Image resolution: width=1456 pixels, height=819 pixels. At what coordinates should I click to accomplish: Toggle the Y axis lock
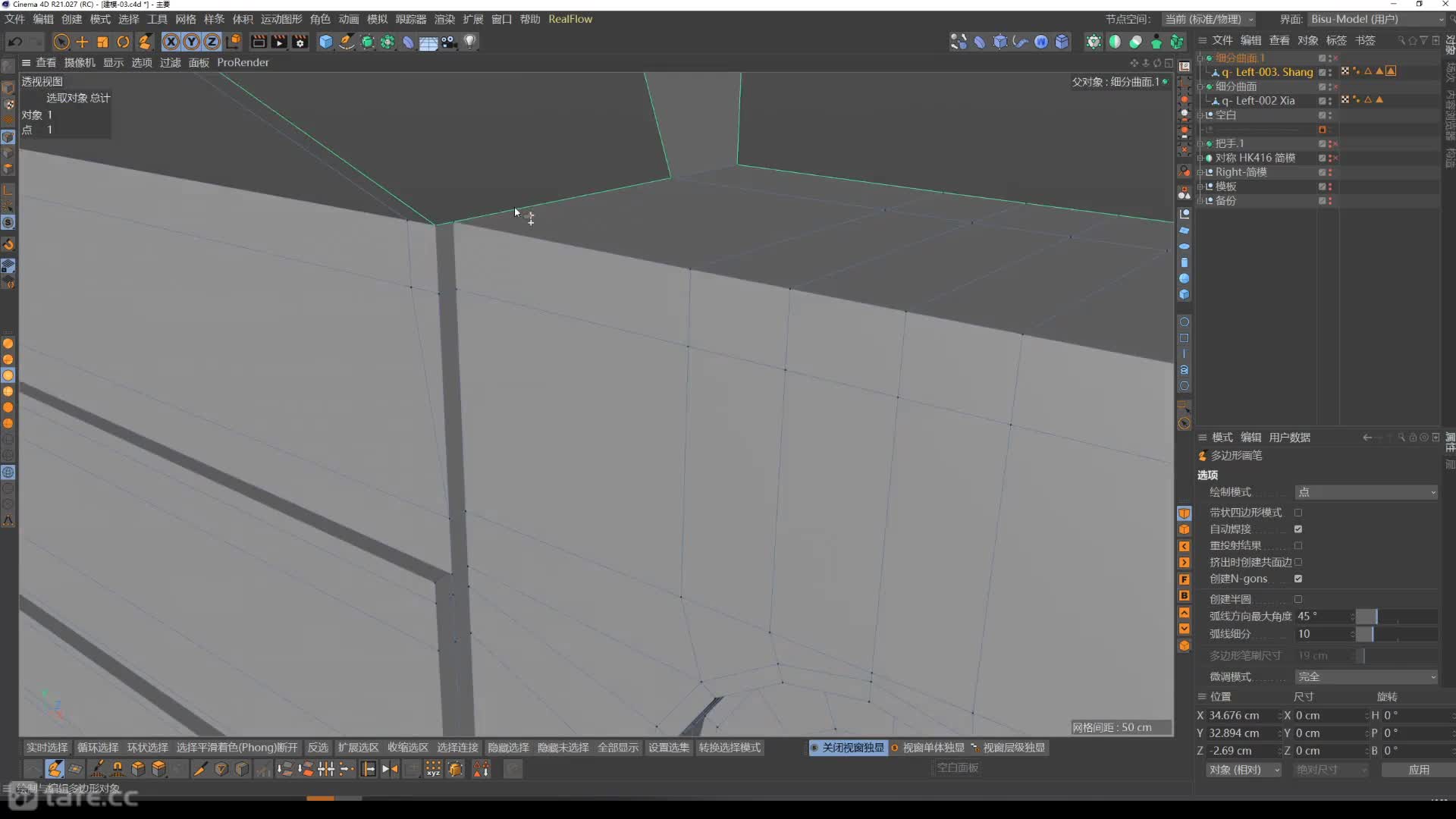pos(192,42)
